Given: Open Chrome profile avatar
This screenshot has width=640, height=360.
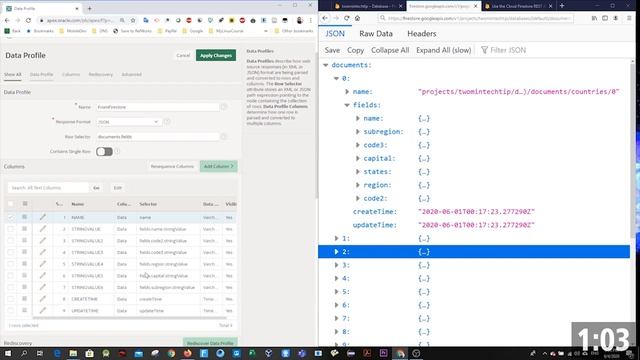Looking at the screenshot, I should coord(300,20).
